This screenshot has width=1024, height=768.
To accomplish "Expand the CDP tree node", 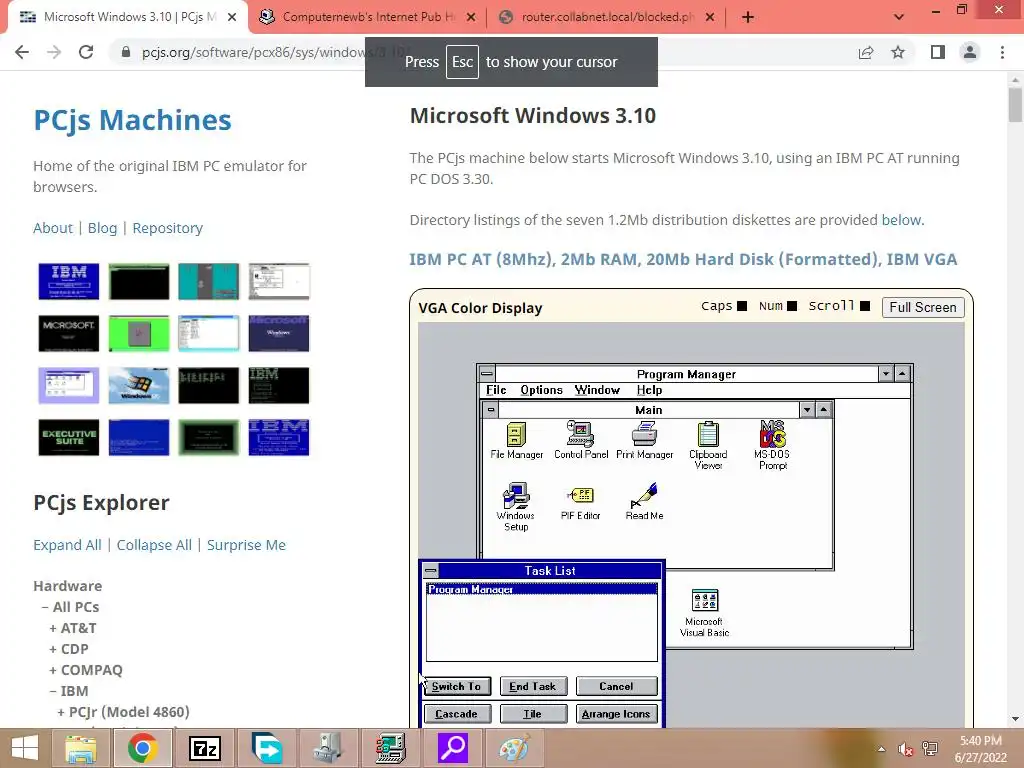I will [53, 649].
